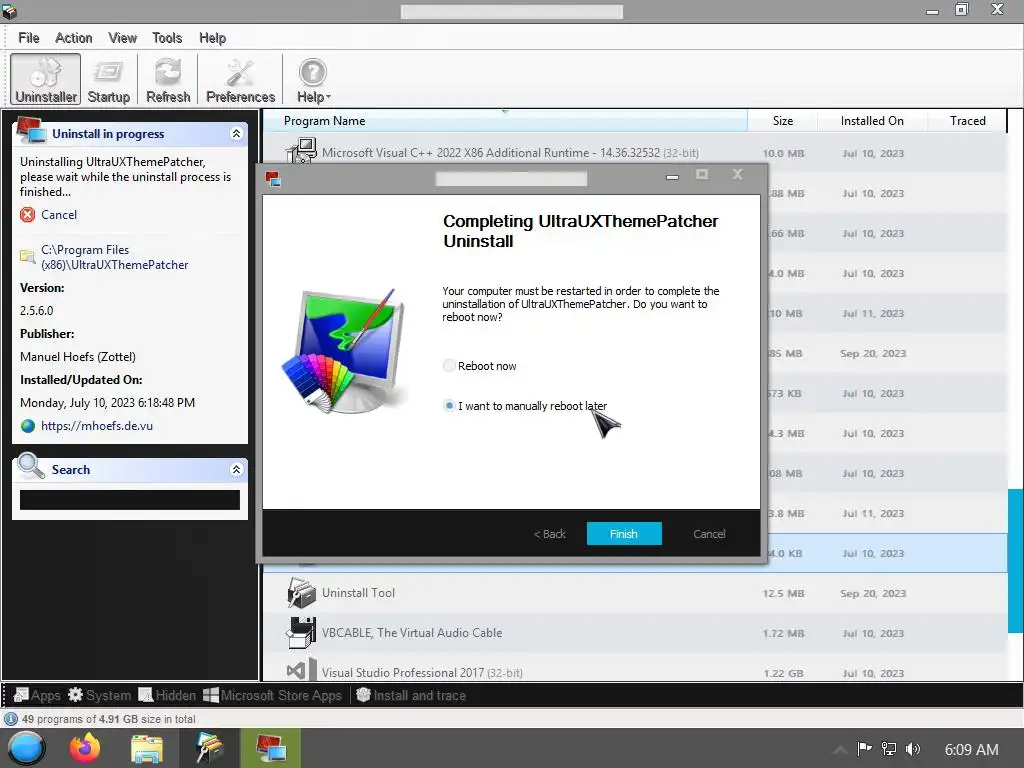1024x768 pixels.
Task: Cancel the uninstall in the sidebar
Action: click(x=59, y=215)
